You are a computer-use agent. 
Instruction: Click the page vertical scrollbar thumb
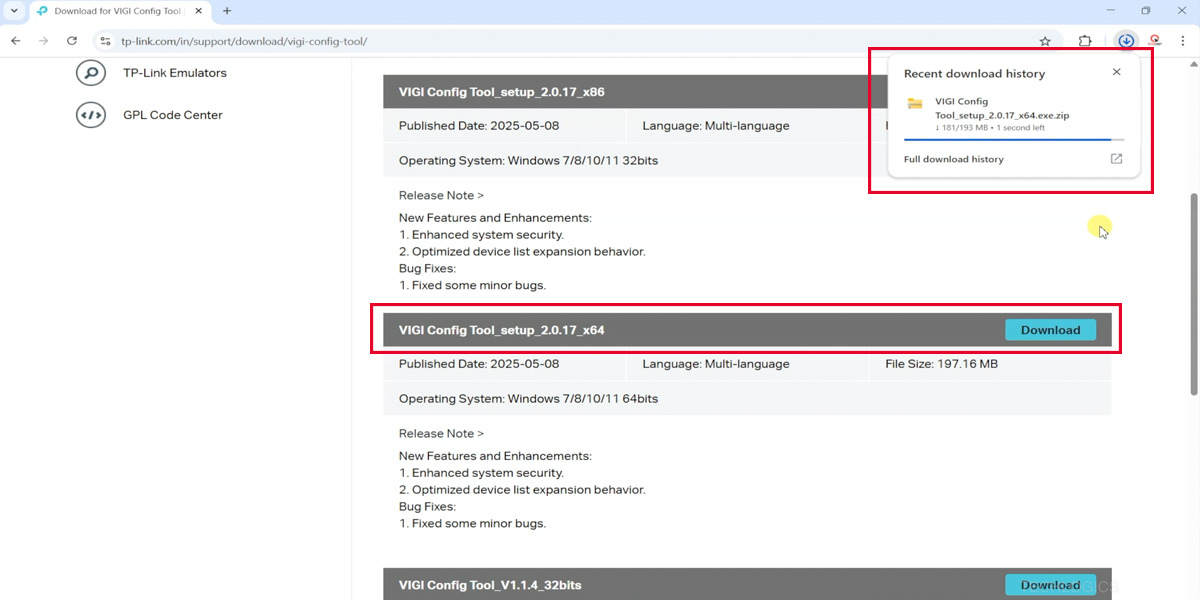point(1193,293)
